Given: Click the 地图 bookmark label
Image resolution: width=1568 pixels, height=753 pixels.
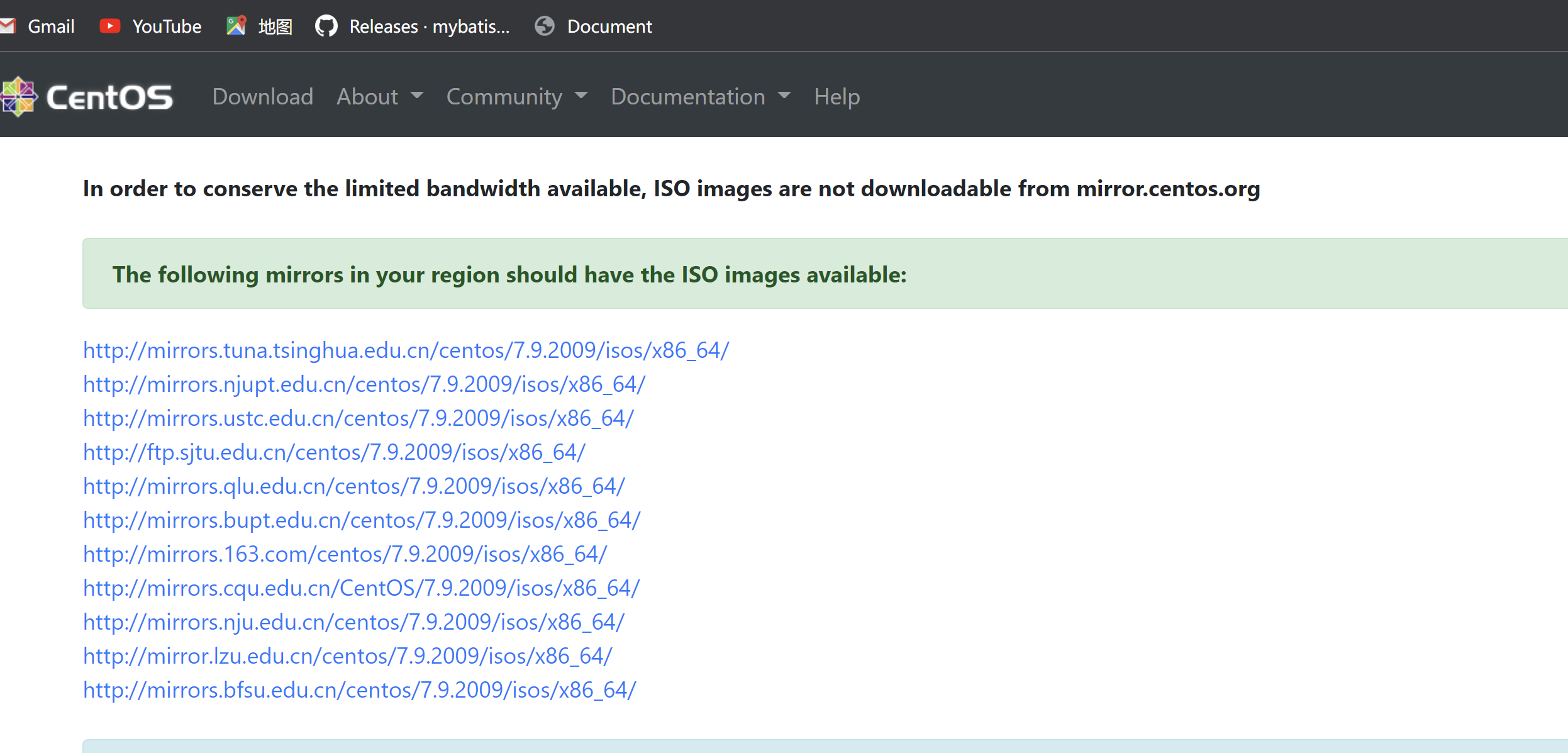Looking at the screenshot, I should tap(275, 26).
